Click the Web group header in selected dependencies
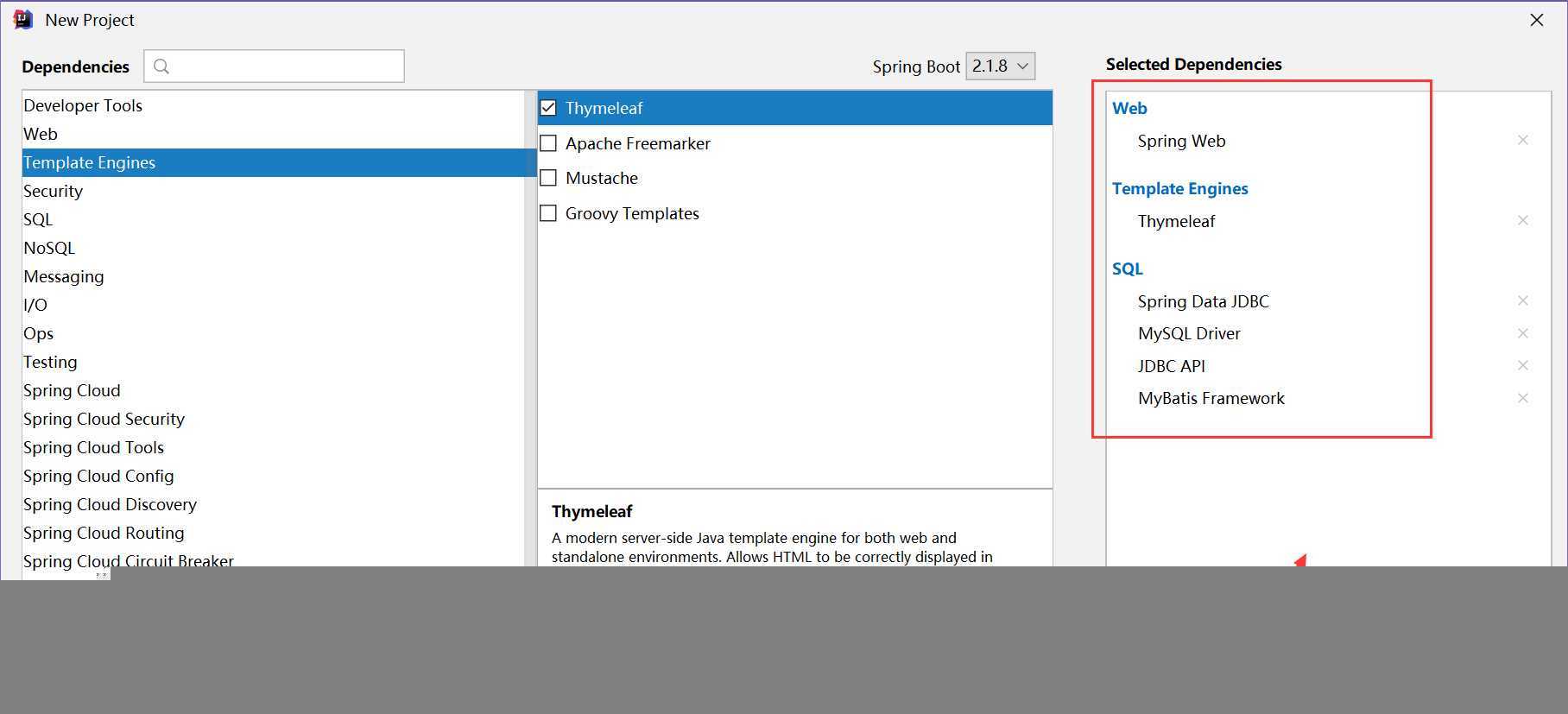Screen dimensions: 1568x714 pyautogui.click(x=1129, y=108)
